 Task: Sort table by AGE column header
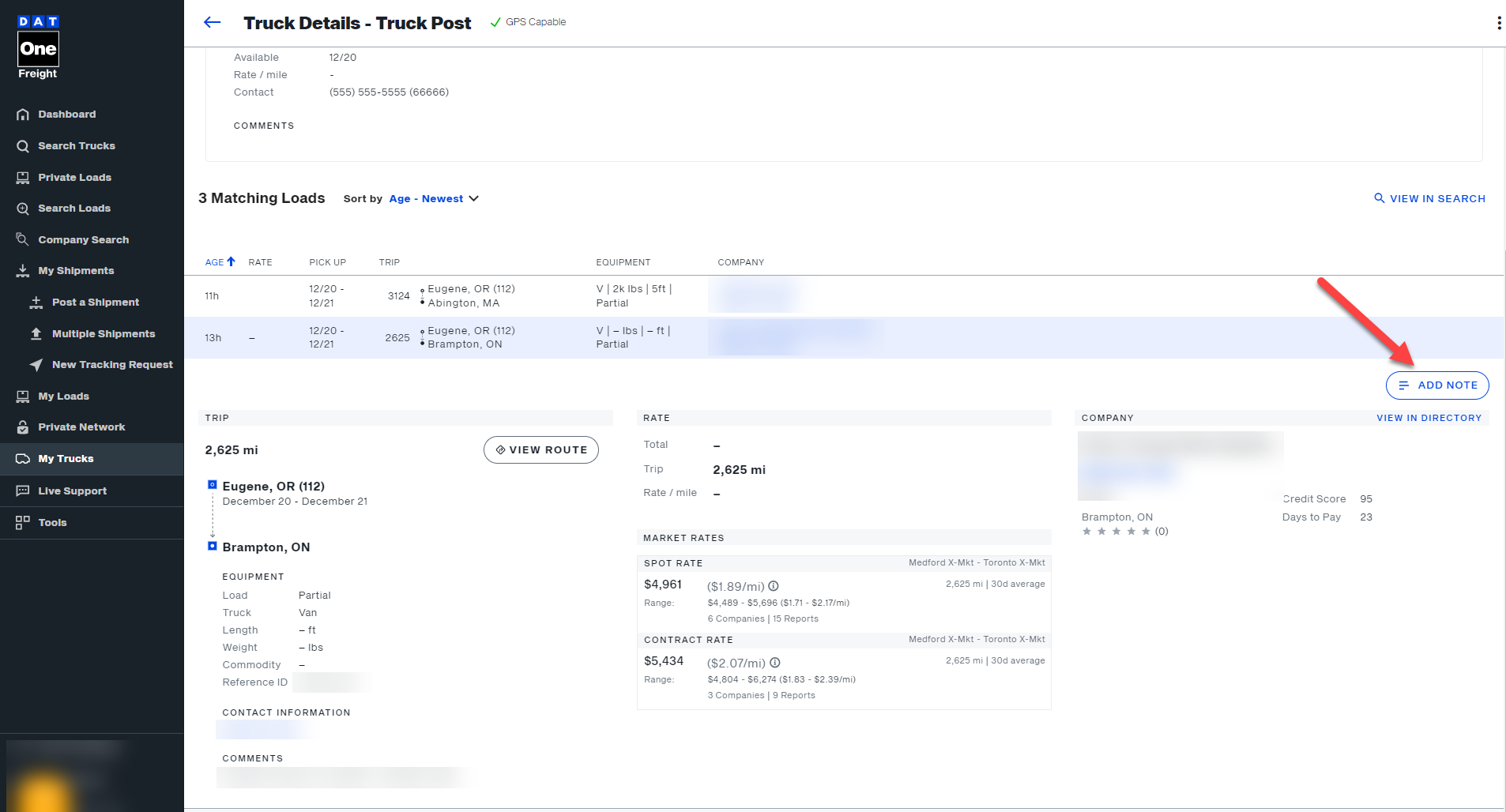(220, 262)
